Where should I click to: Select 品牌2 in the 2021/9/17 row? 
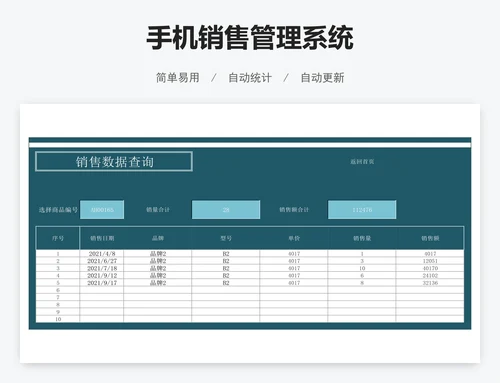[x=158, y=283]
